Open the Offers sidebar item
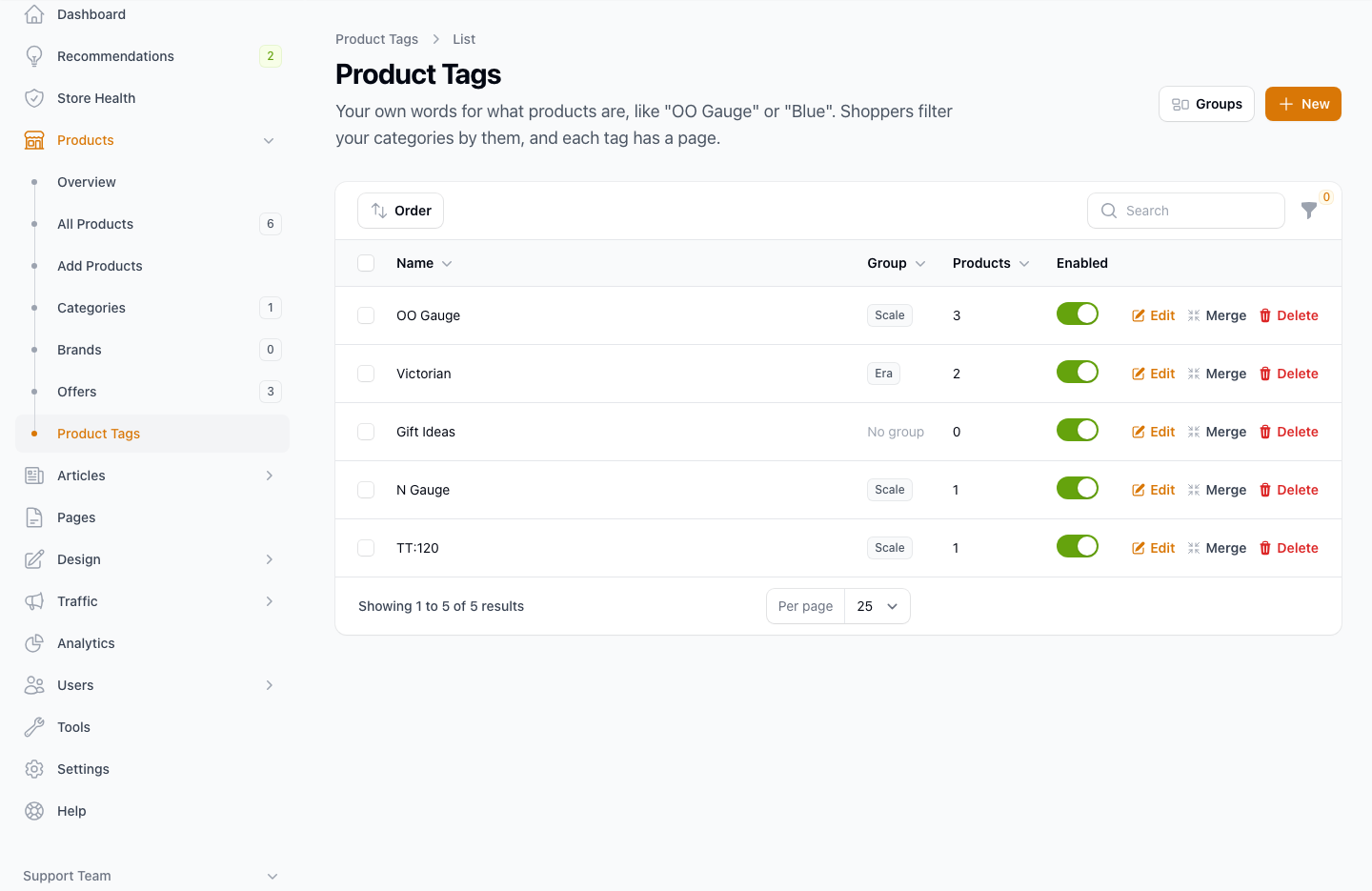 tap(152, 392)
